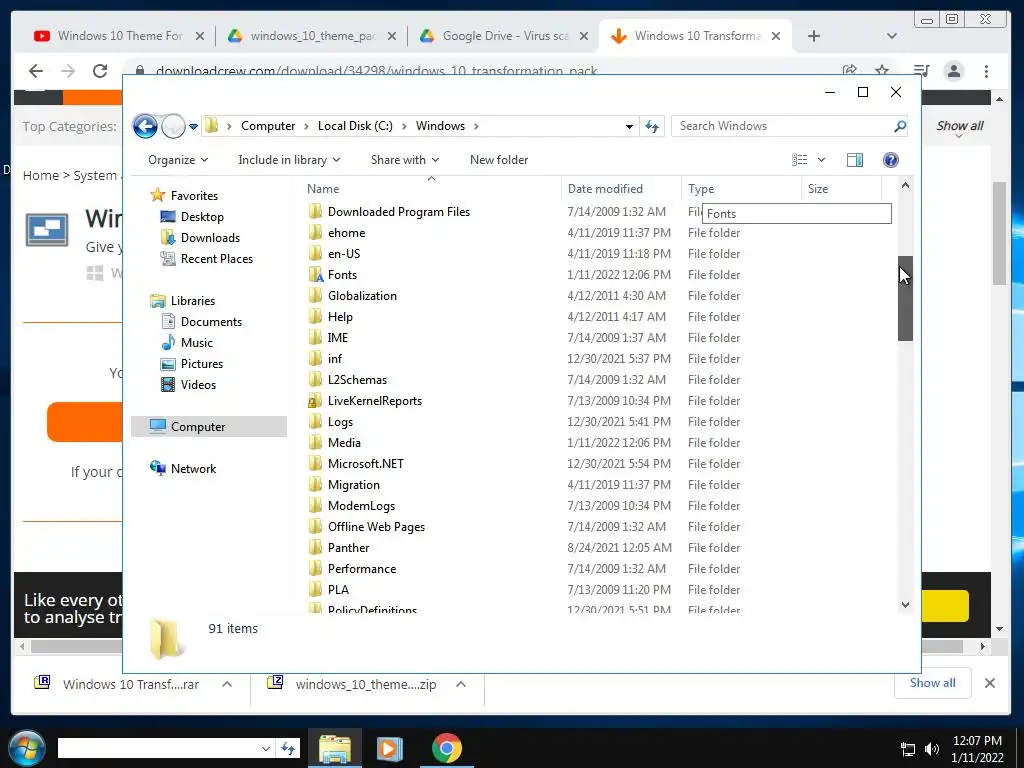This screenshot has width=1024, height=768.
Task: Toggle the preview pane icon
Action: point(855,160)
